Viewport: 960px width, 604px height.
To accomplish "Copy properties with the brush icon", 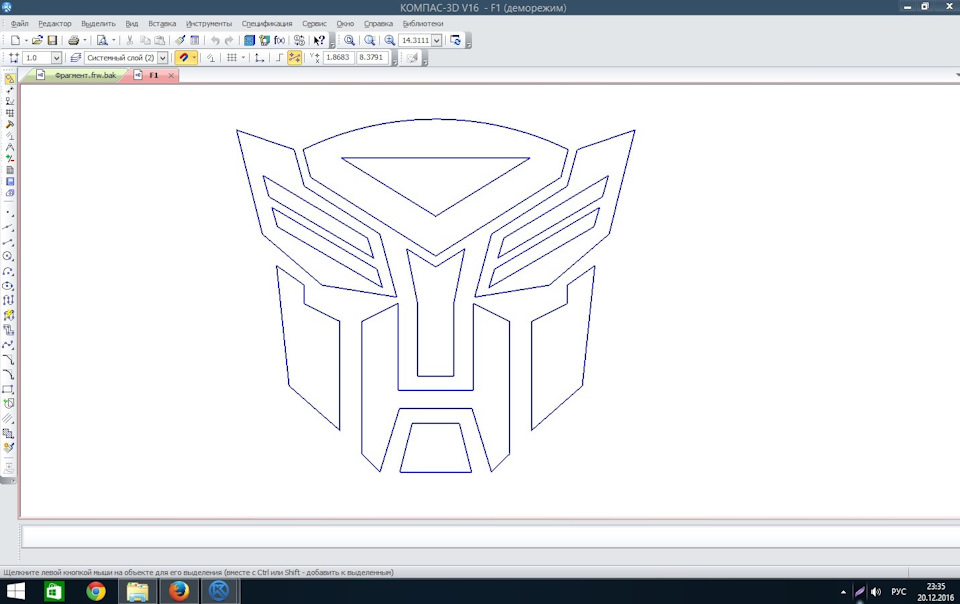I will click(x=180, y=40).
